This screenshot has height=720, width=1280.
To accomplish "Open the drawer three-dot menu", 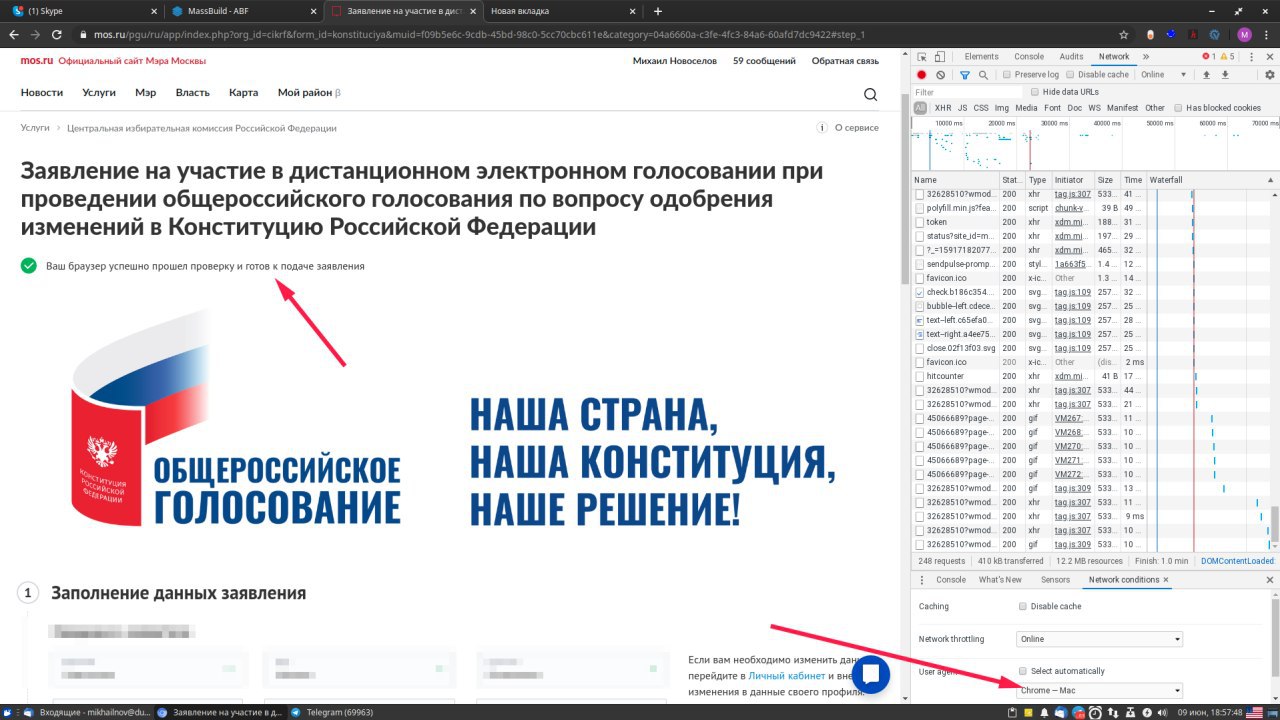I will pyautogui.click(x=923, y=580).
